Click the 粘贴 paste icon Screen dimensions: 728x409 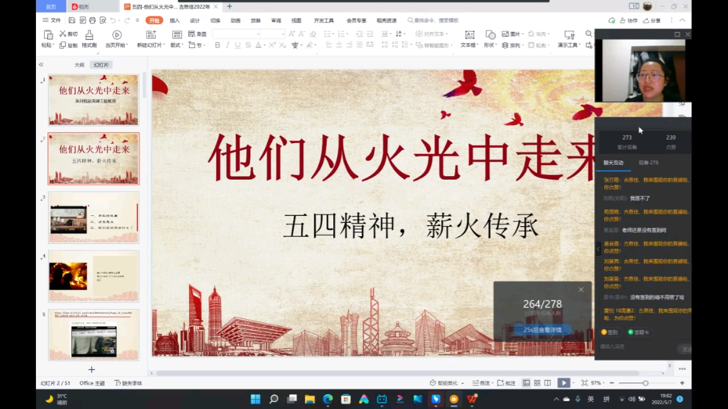(46, 35)
